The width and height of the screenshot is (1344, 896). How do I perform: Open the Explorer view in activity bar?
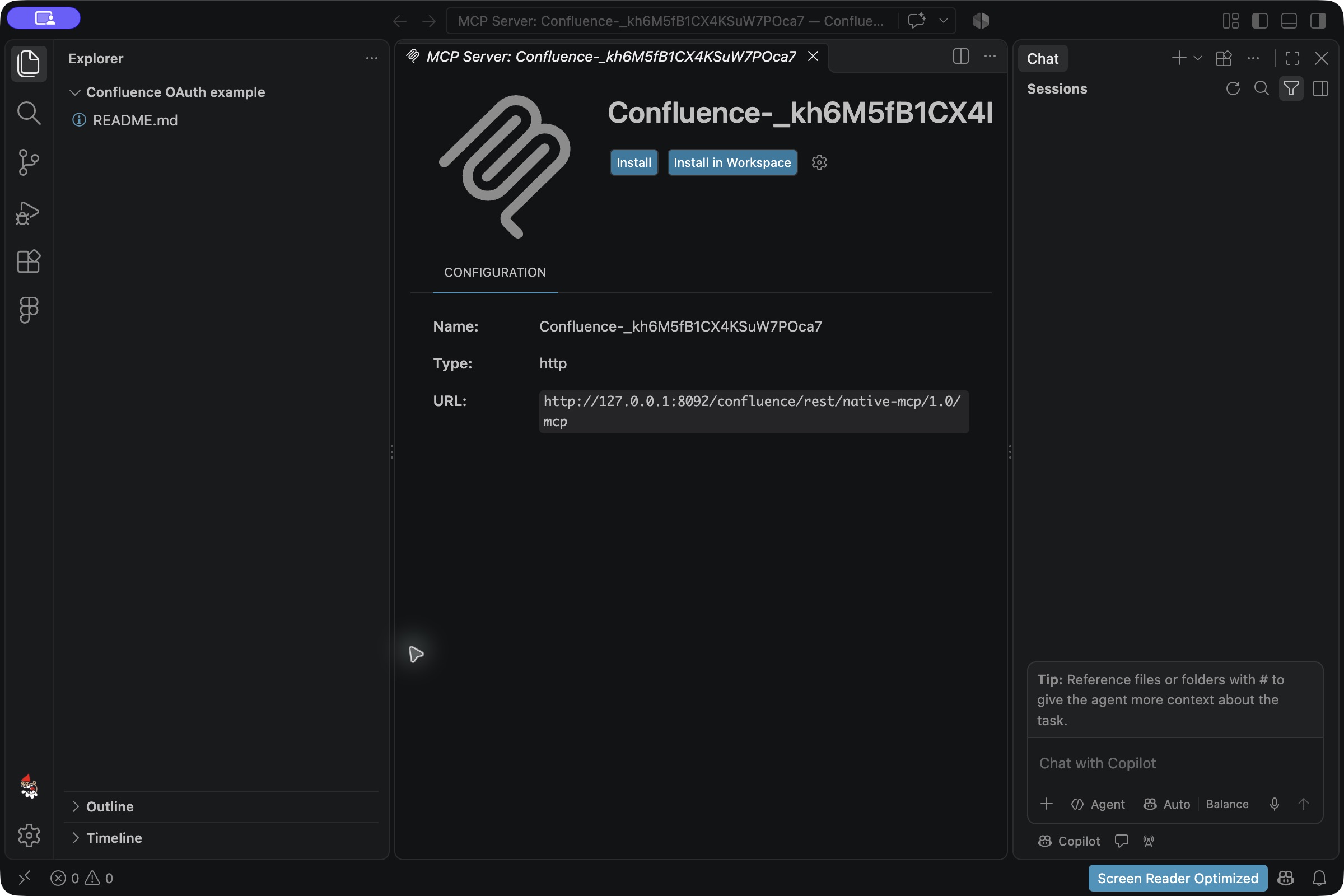29,63
